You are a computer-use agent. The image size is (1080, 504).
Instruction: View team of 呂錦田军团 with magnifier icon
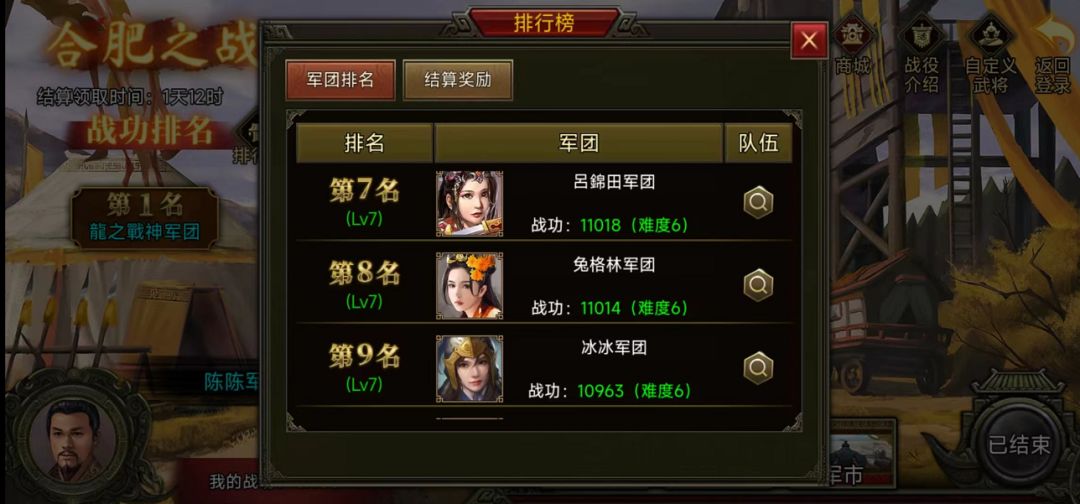tap(758, 203)
